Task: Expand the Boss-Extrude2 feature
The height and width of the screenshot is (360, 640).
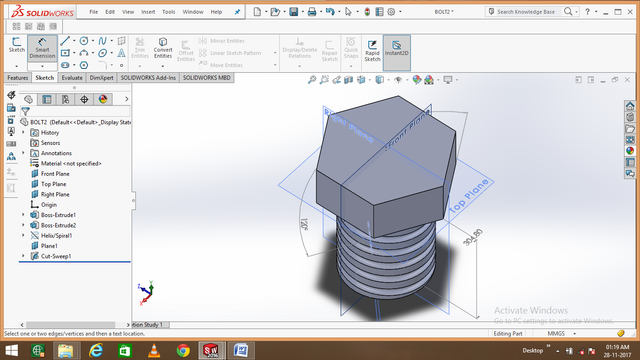Action: point(23,225)
